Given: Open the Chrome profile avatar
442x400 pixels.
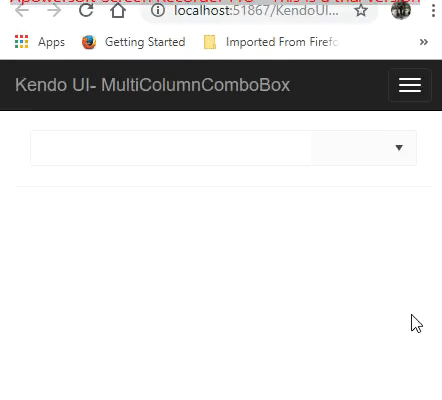Looking at the screenshot, I should click(x=401, y=10).
